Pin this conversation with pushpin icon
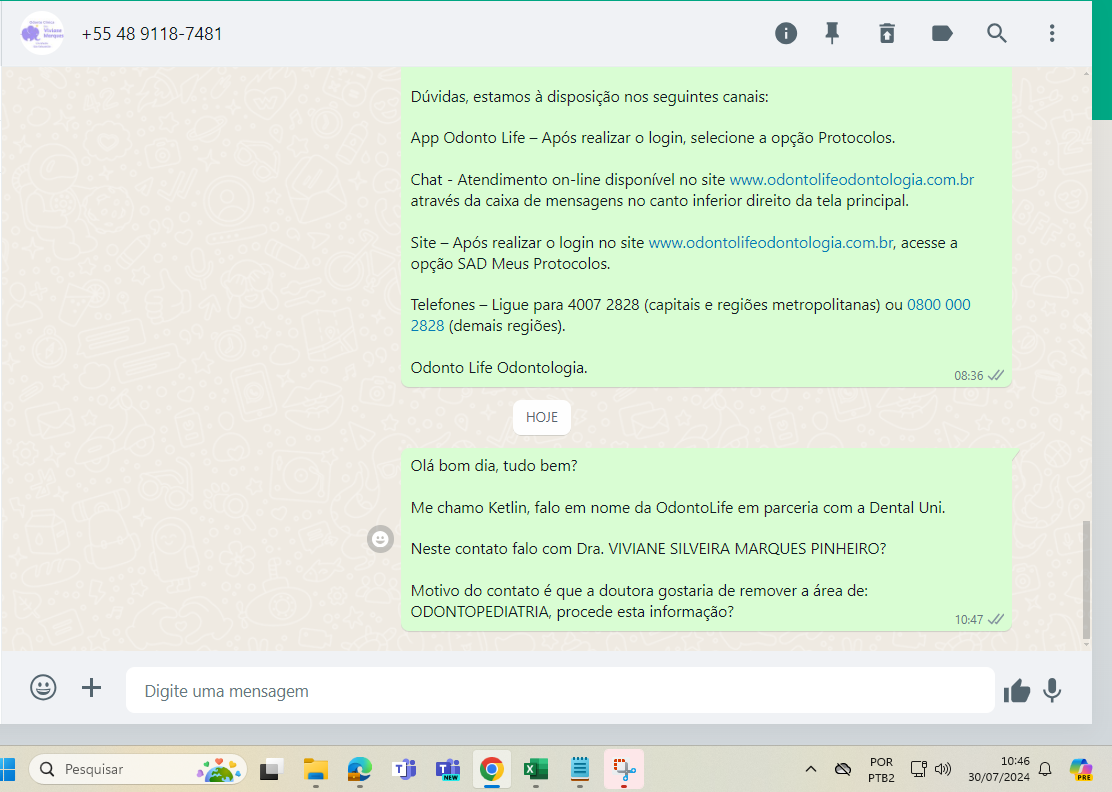The image size is (1112, 792). click(832, 33)
